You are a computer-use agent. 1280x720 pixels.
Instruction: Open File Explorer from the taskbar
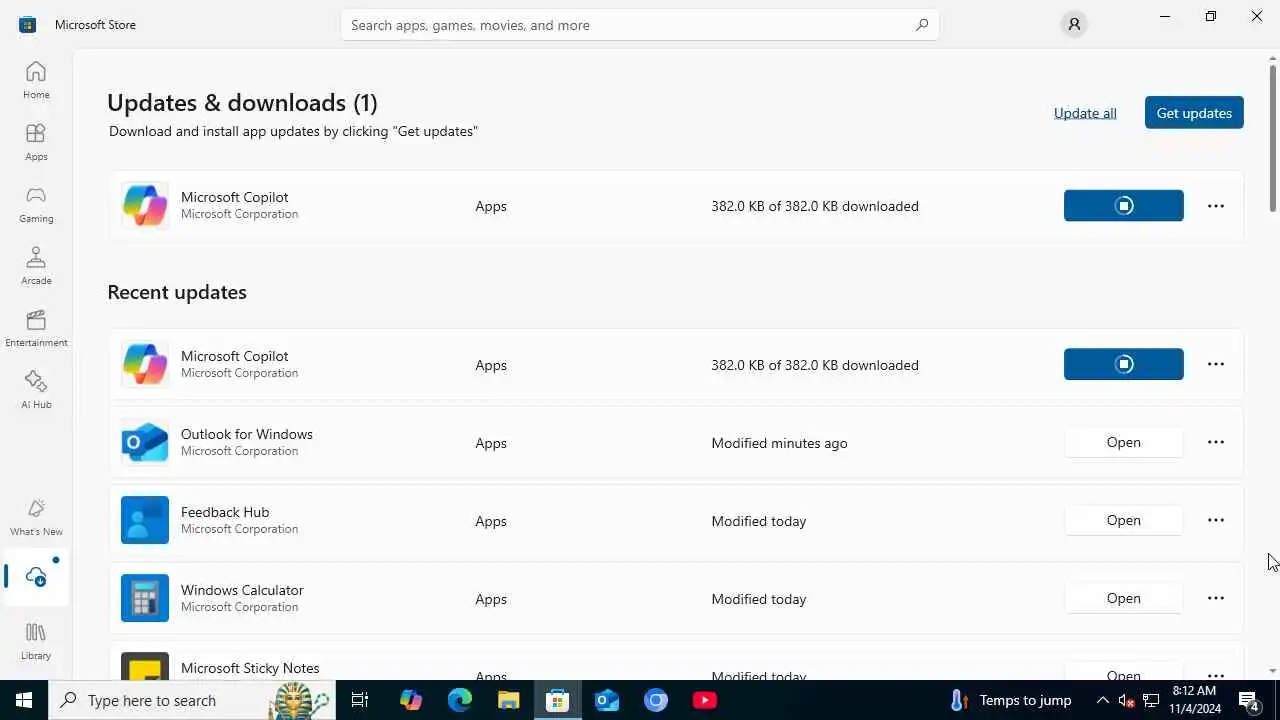[509, 700]
